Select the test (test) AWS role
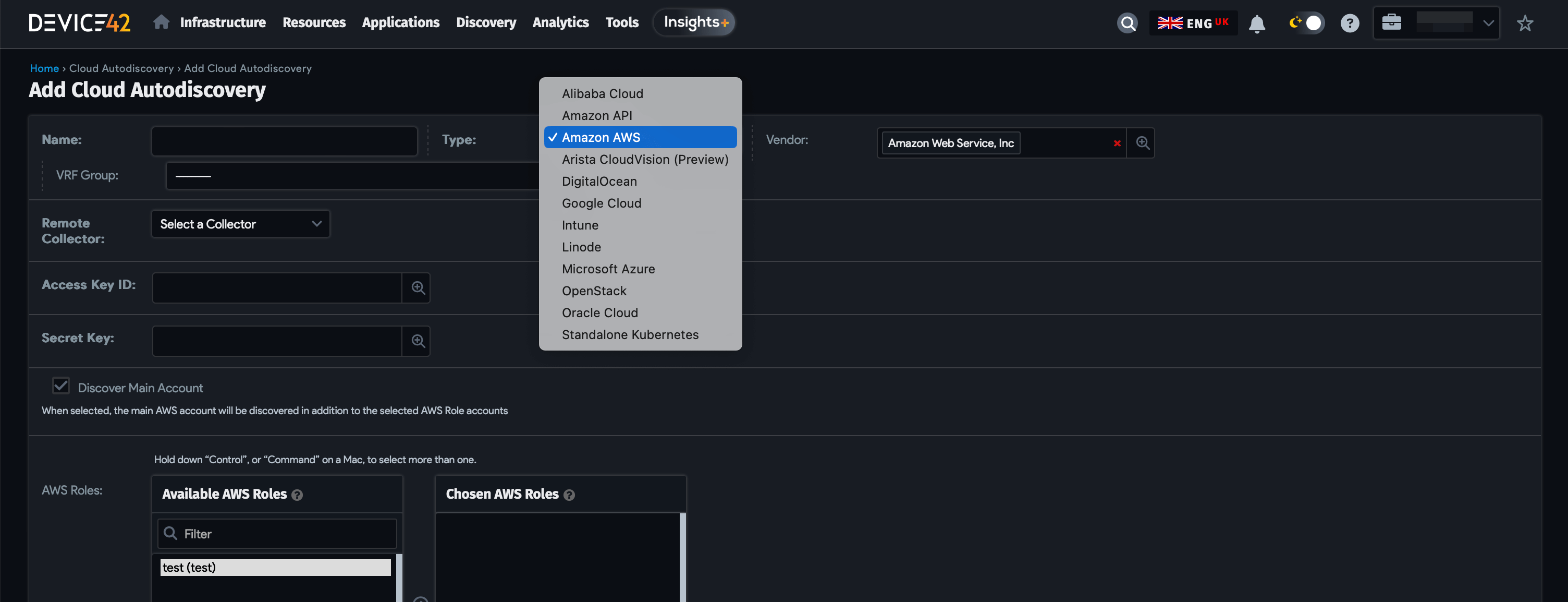The height and width of the screenshot is (602, 1568). click(x=275, y=567)
